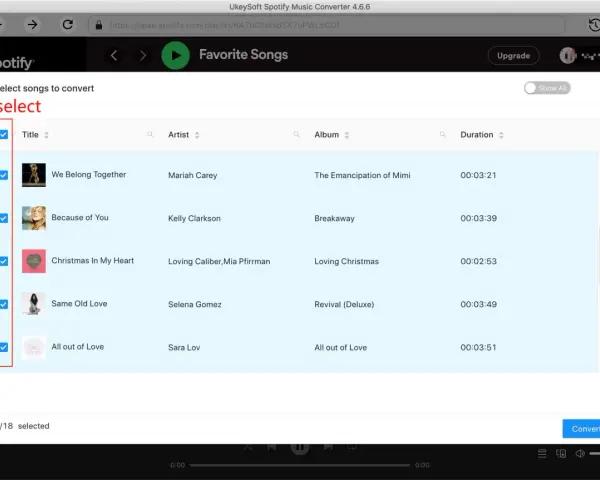Open the play queue icon
600x480 pixels.
click(x=542, y=454)
